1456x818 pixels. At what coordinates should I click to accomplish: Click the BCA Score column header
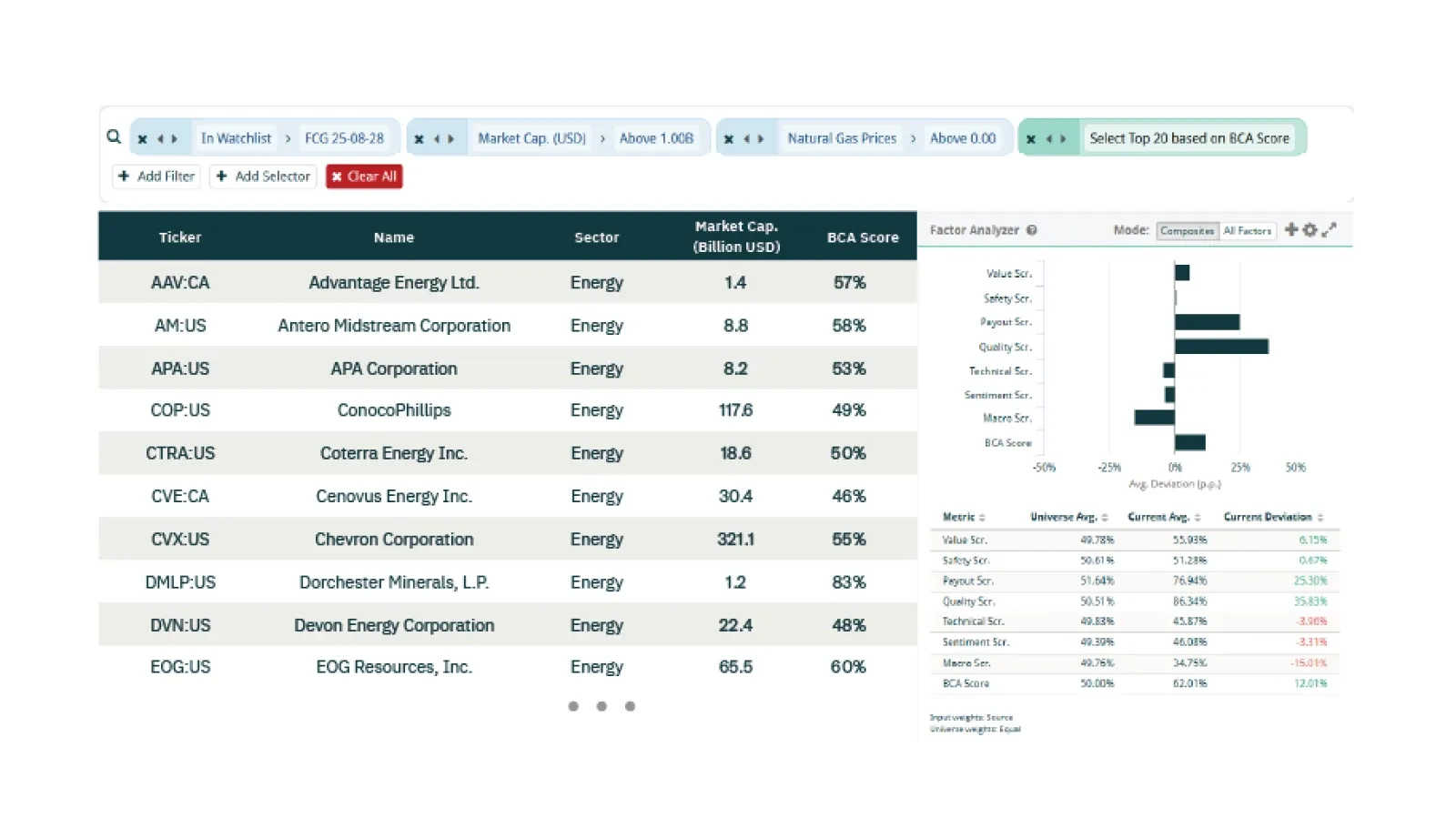click(863, 237)
